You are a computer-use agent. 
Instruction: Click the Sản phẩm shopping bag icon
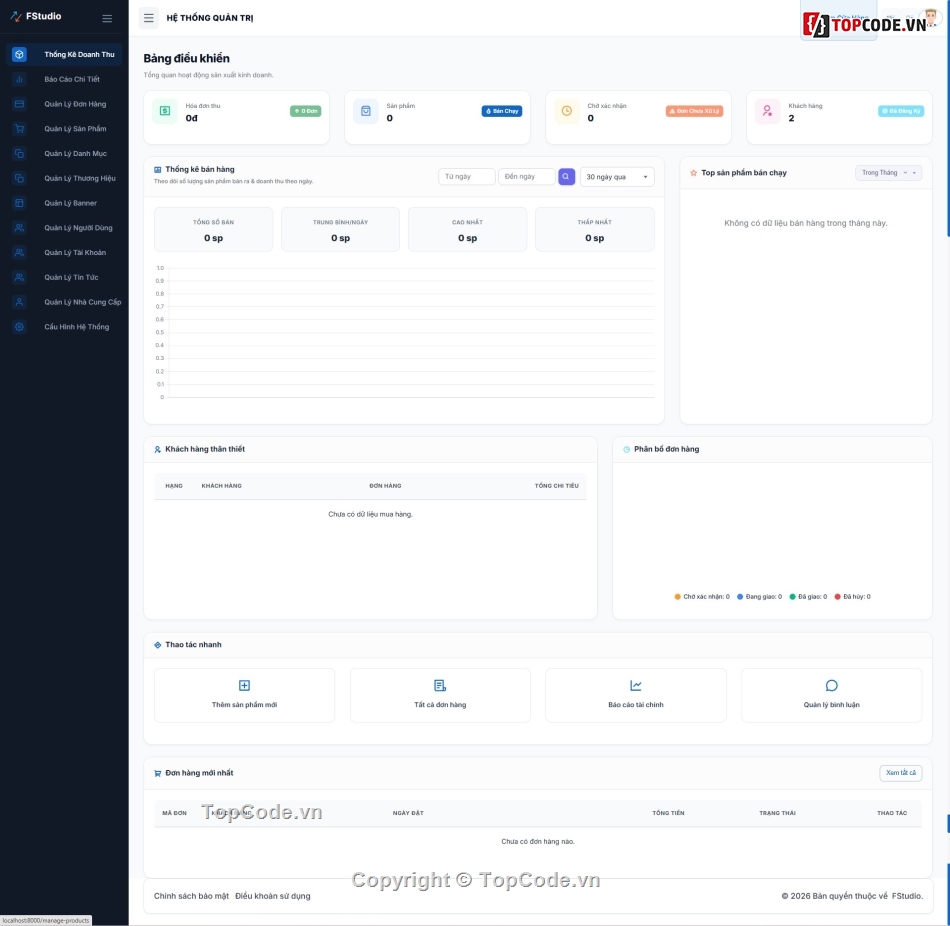click(366, 111)
